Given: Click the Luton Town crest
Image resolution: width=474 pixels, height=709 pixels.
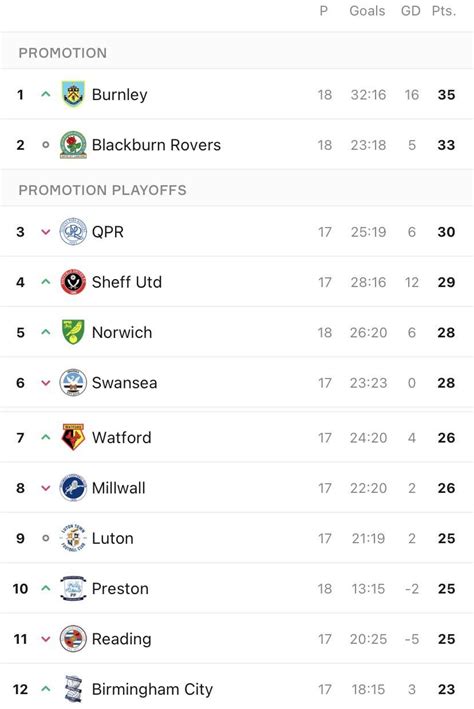Looking at the screenshot, I should tap(73, 538).
